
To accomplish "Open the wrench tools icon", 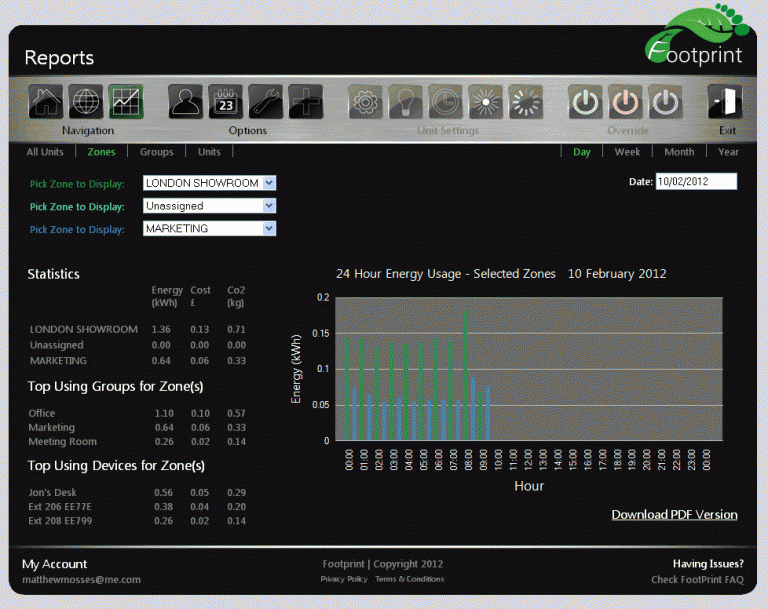I will tap(265, 102).
